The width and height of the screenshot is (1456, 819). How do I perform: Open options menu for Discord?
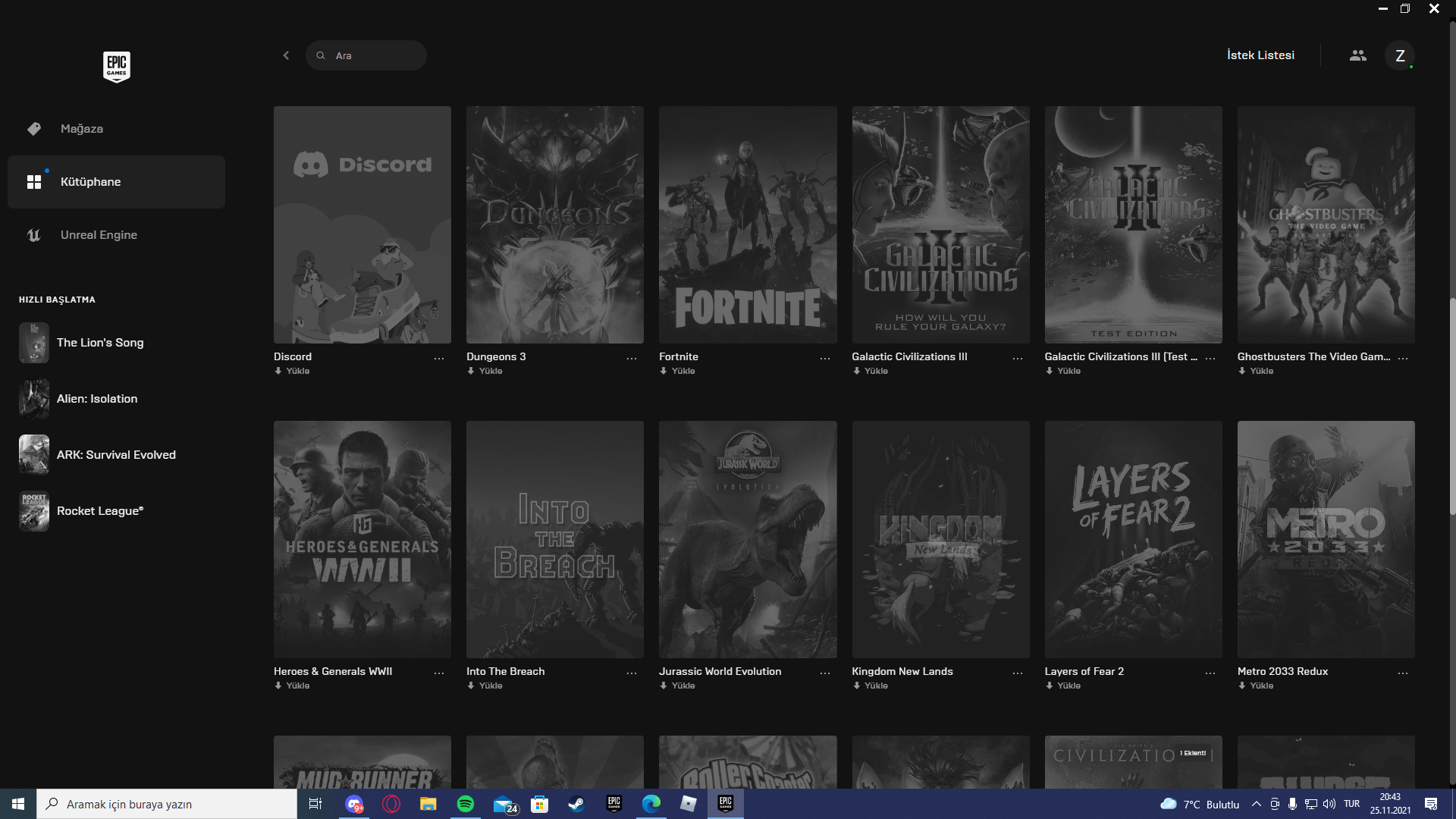(x=439, y=358)
